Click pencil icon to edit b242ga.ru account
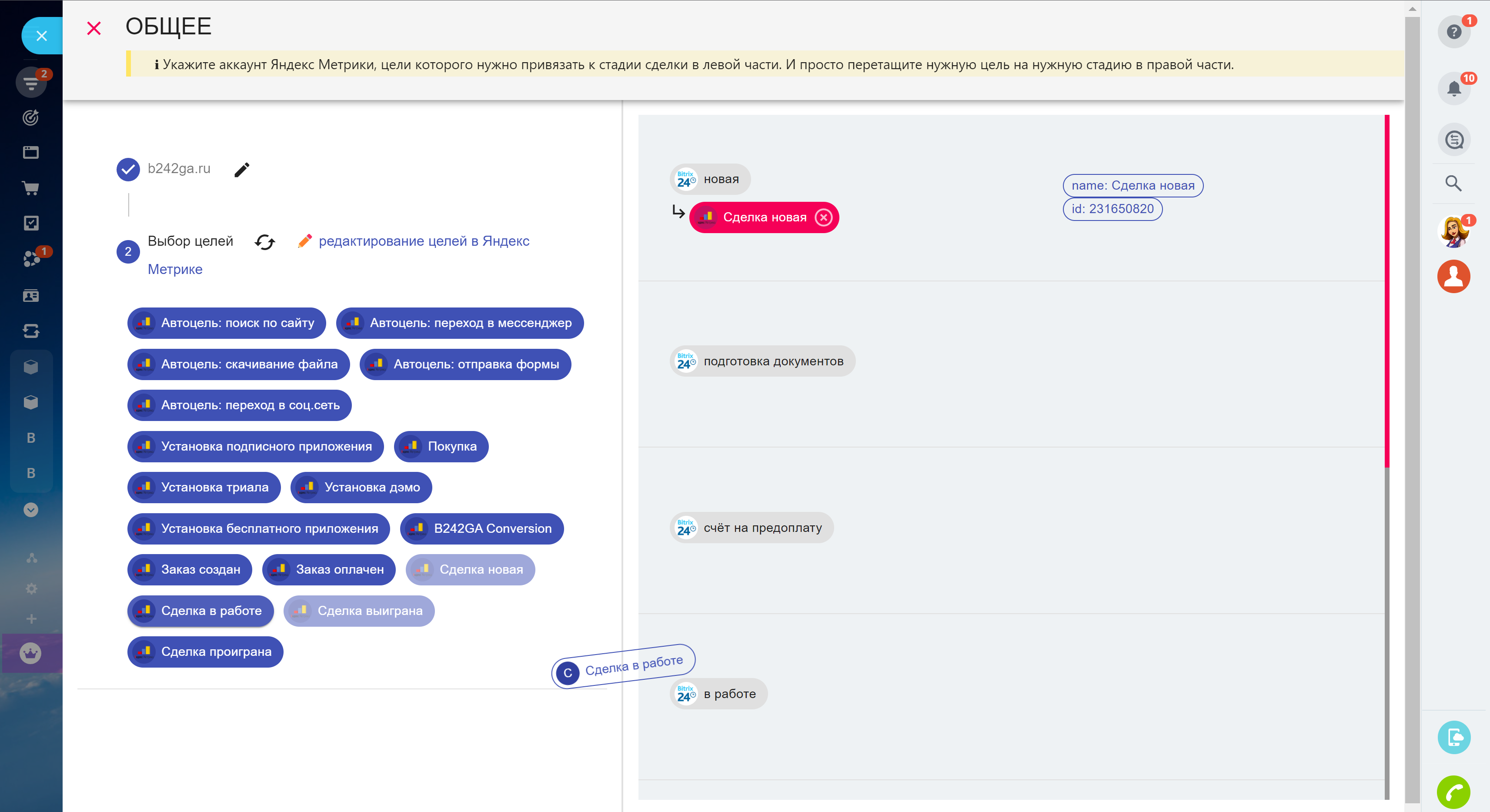This screenshot has width=1490, height=812. [242, 170]
